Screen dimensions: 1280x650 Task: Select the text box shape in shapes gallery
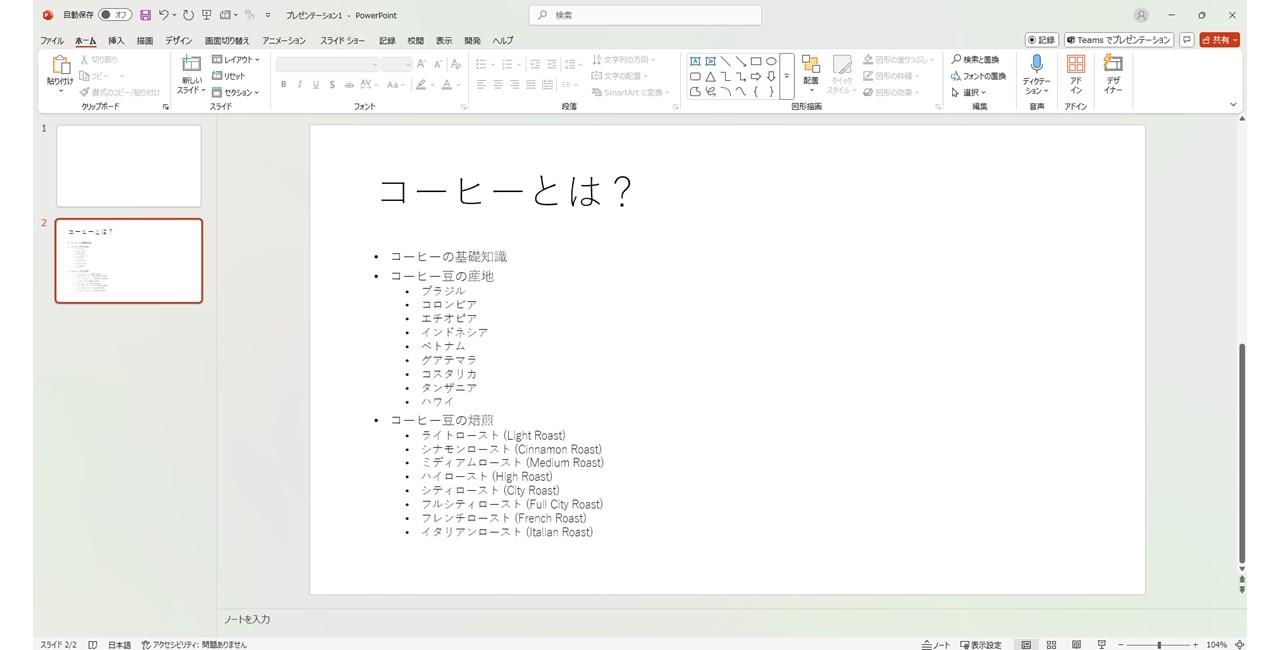pyautogui.click(x=695, y=61)
